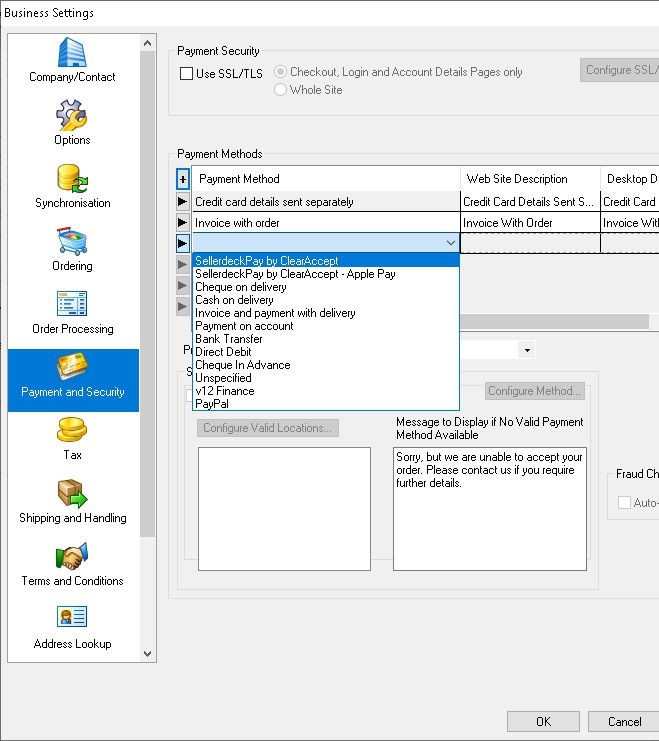Select the Credit card details sent separately cell

[326, 202]
